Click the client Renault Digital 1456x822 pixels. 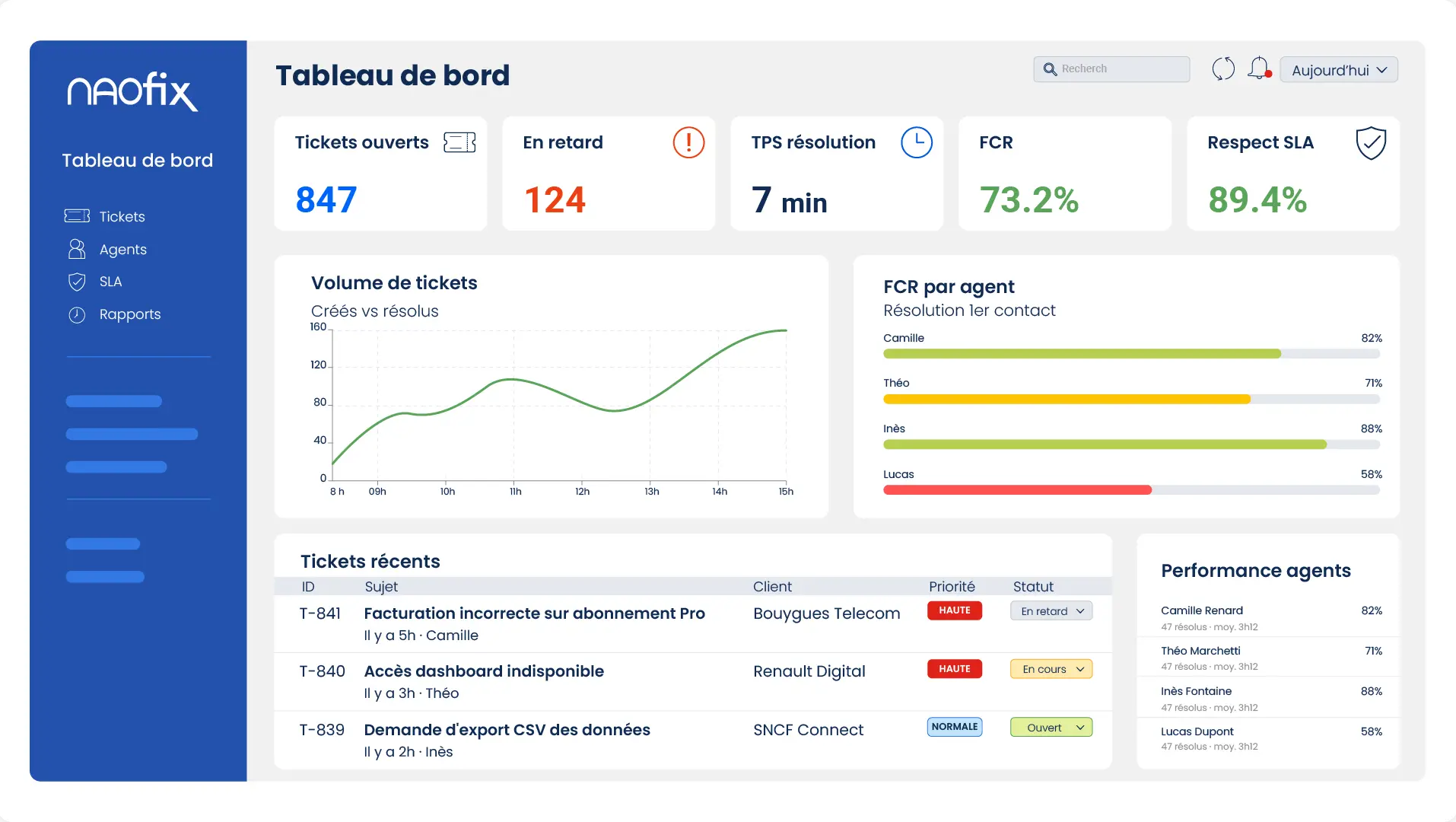(809, 671)
